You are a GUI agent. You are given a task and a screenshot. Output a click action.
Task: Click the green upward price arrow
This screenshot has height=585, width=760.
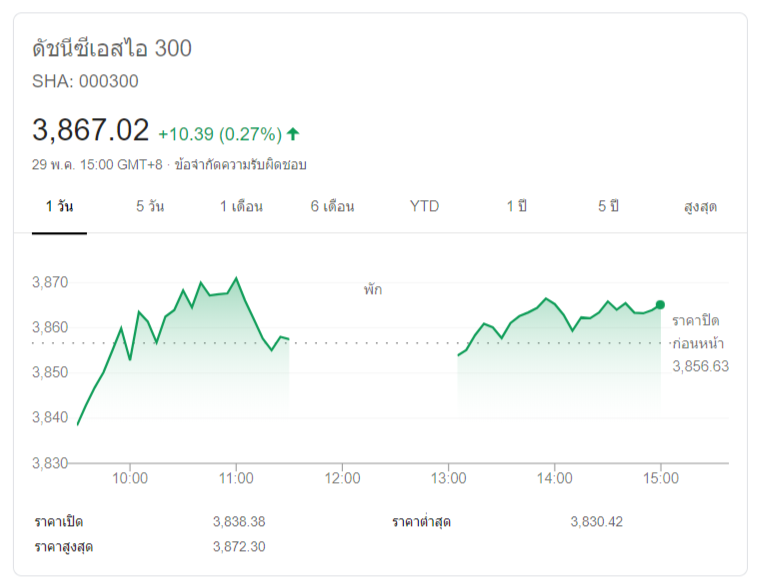point(293,133)
